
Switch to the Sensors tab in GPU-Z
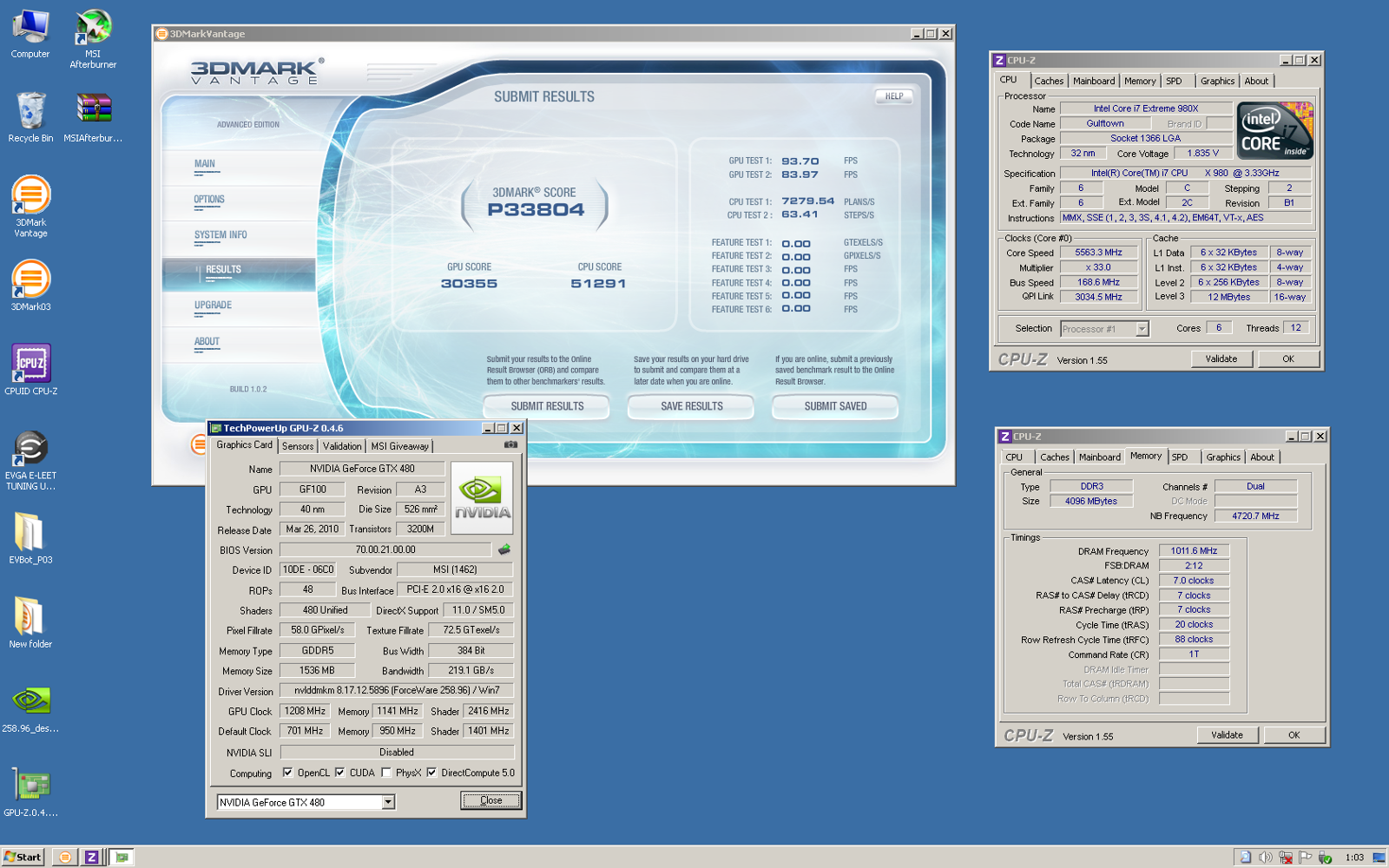[298, 446]
